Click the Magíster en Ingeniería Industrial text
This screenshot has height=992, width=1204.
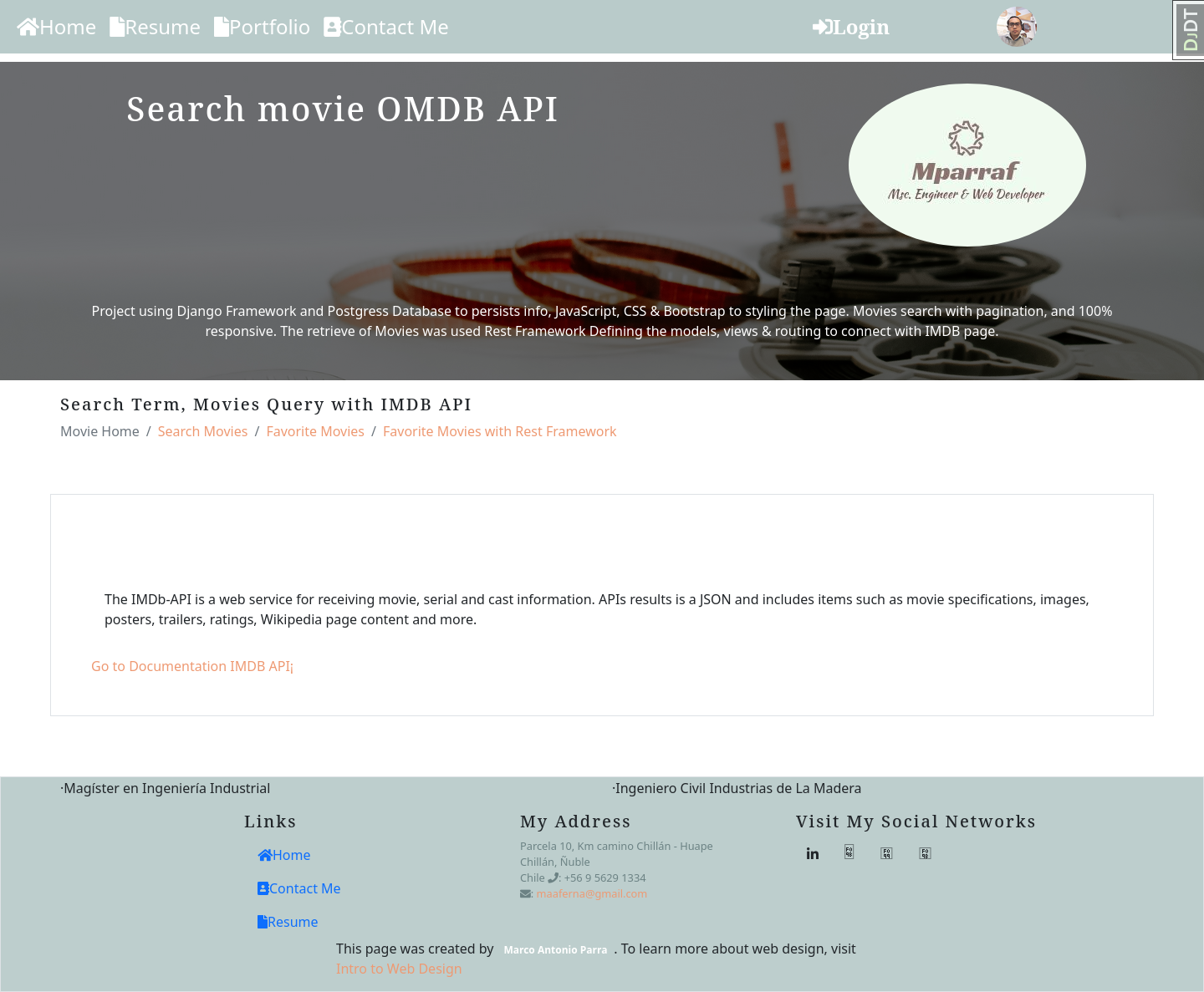(166, 788)
